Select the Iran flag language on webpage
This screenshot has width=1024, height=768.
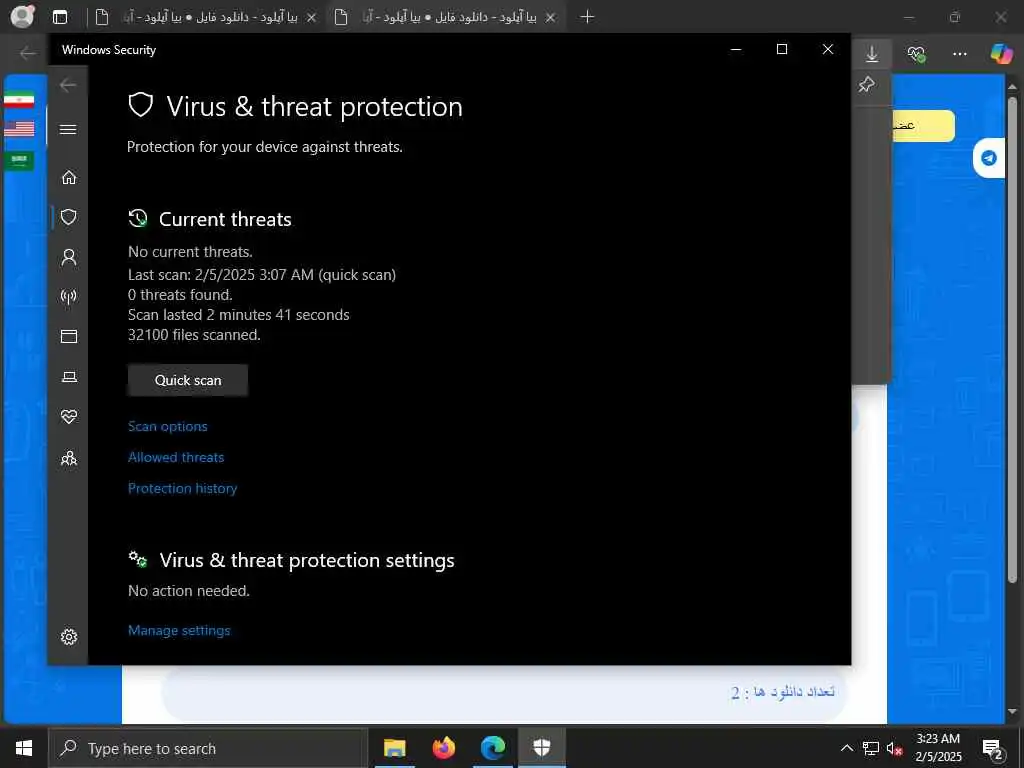click(19, 101)
